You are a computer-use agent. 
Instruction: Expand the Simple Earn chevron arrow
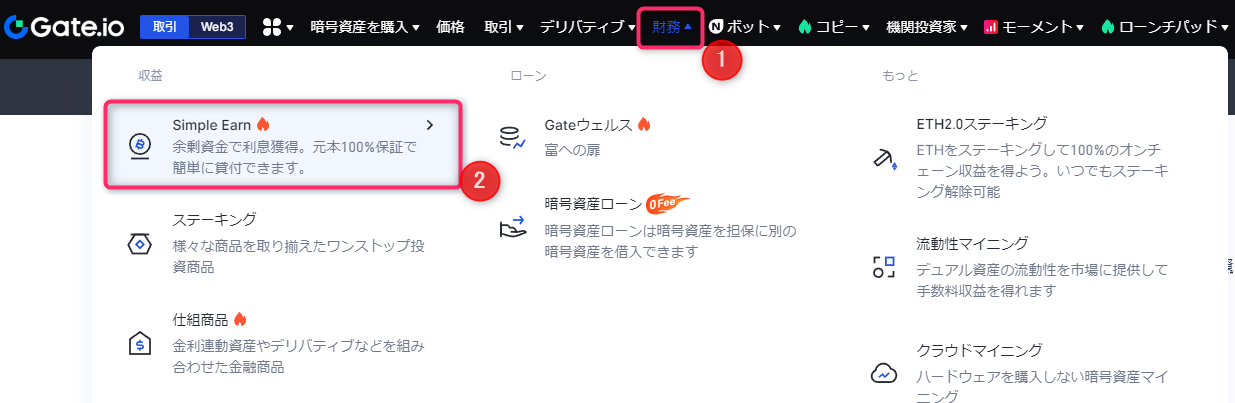(x=430, y=125)
